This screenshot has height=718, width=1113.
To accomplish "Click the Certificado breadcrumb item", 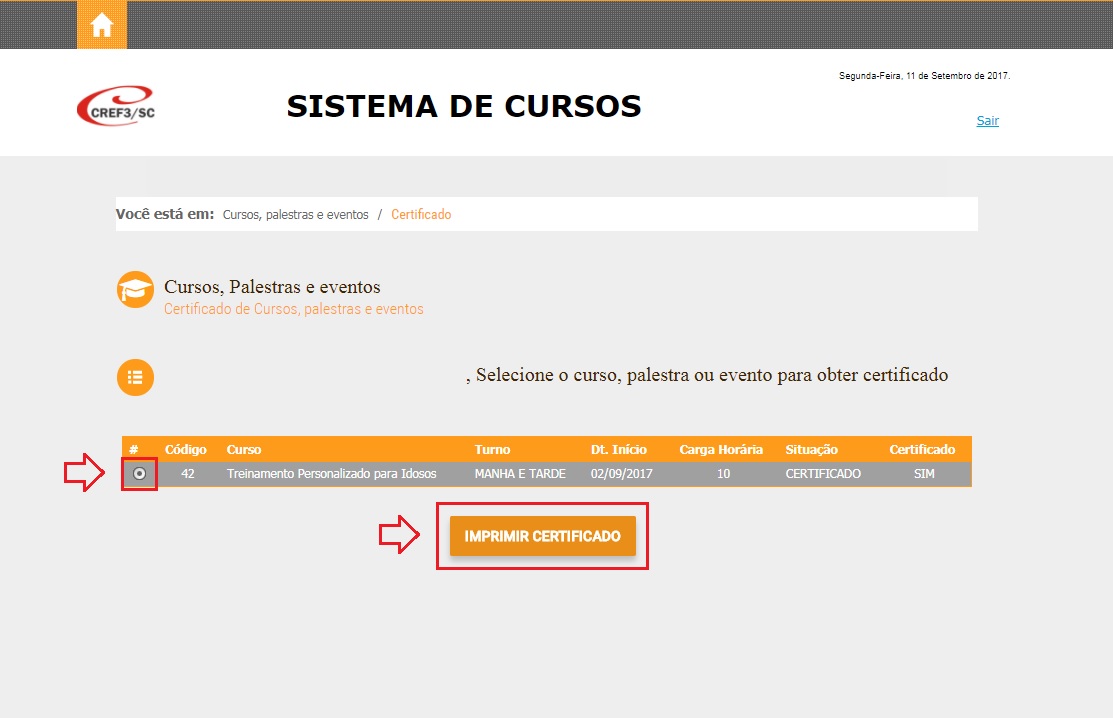I will pos(421,215).
